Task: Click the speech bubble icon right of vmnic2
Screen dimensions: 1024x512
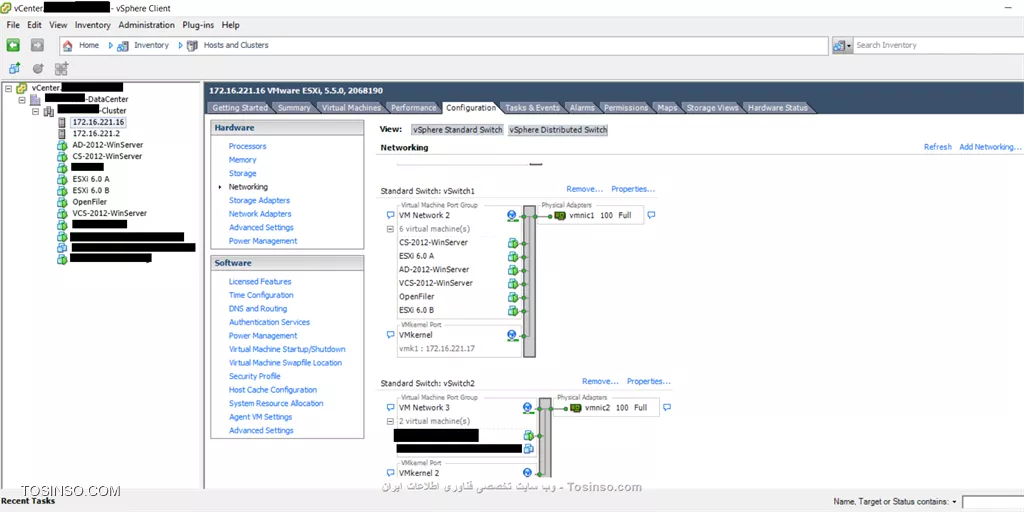Action: pyautogui.click(x=667, y=407)
